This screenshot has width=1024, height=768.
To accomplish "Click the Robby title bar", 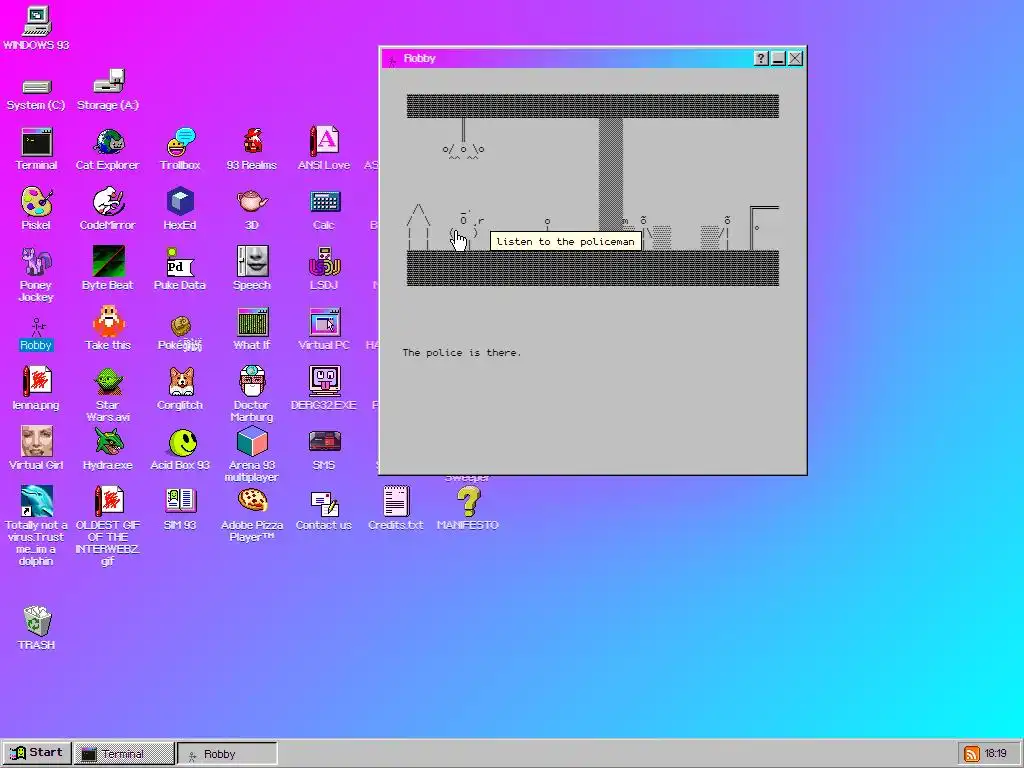I will coord(566,59).
